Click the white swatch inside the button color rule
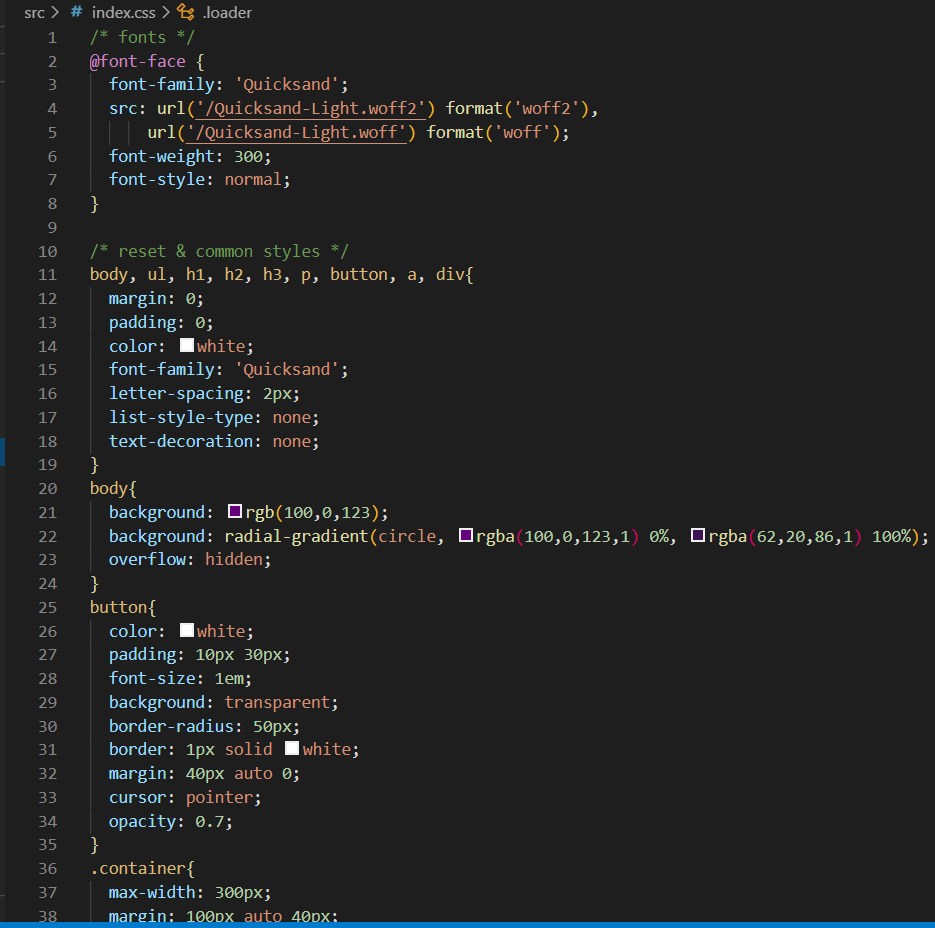 (186, 630)
